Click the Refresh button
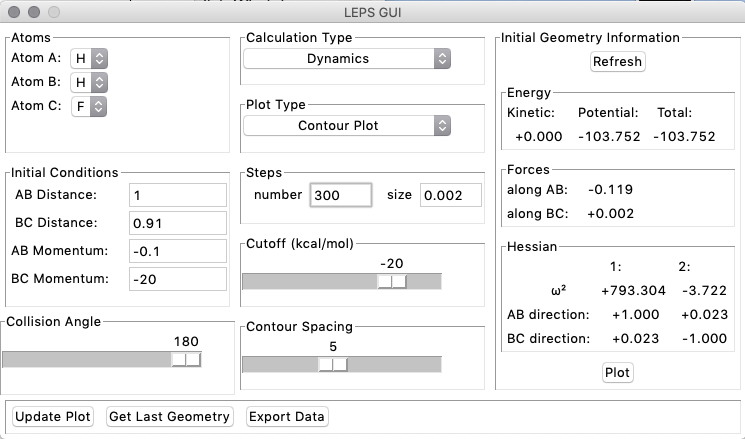This screenshot has height=439, width=745. [x=617, y=62]
